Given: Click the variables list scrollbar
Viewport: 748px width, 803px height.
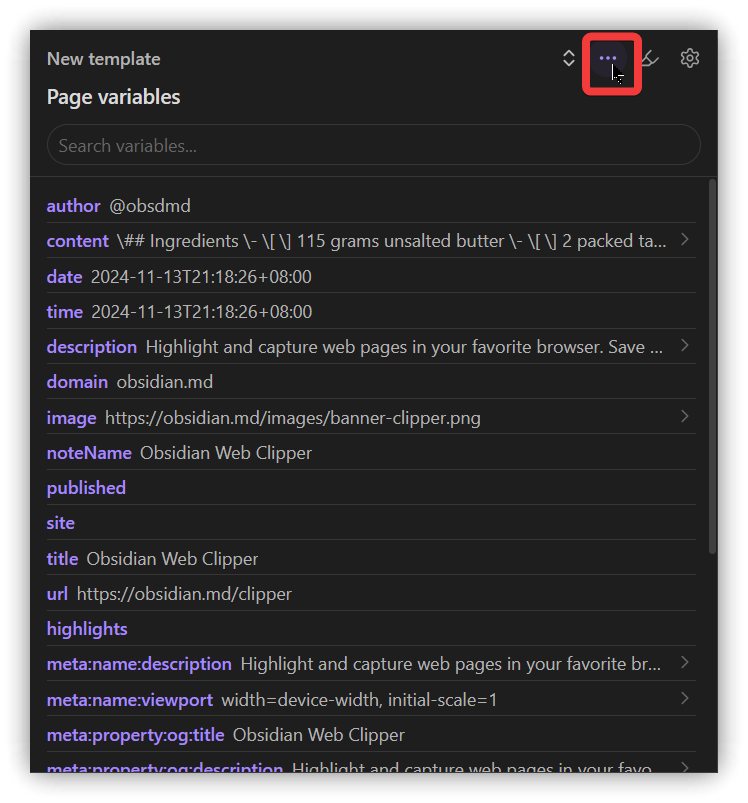Looking at the screenshot, I should (712, 366).
